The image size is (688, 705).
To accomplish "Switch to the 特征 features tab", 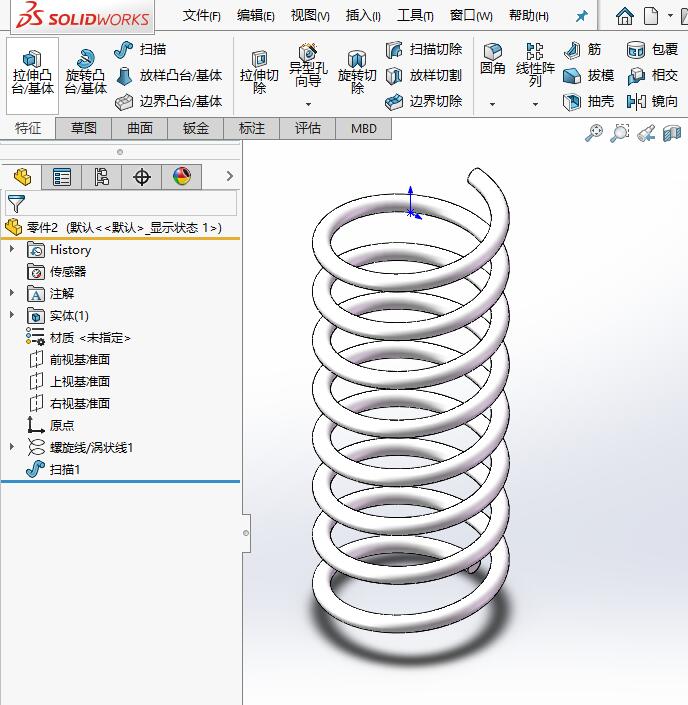I will click(x=28, y=129).
